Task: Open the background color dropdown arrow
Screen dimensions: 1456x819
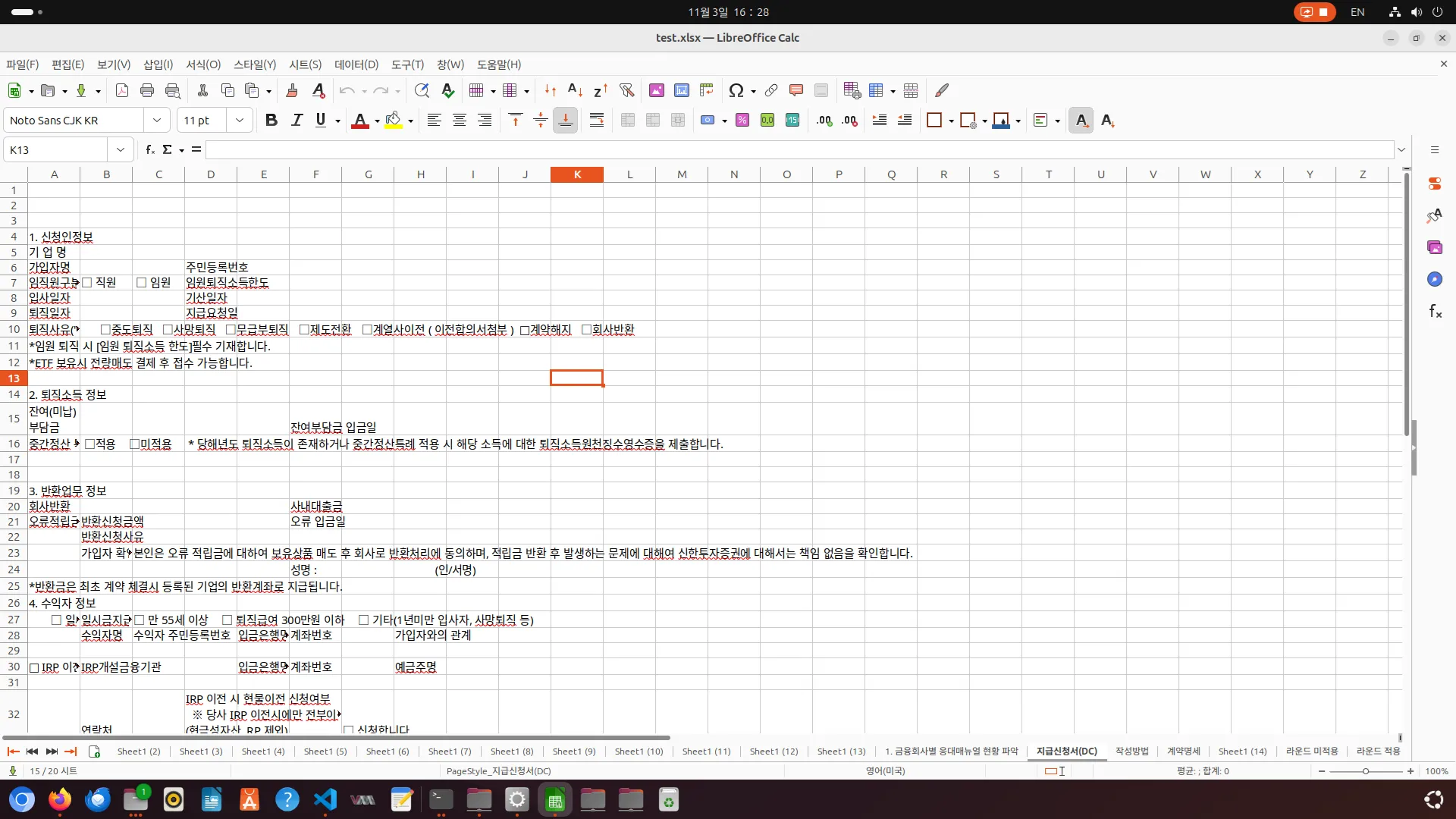Action: coord(410,120)
